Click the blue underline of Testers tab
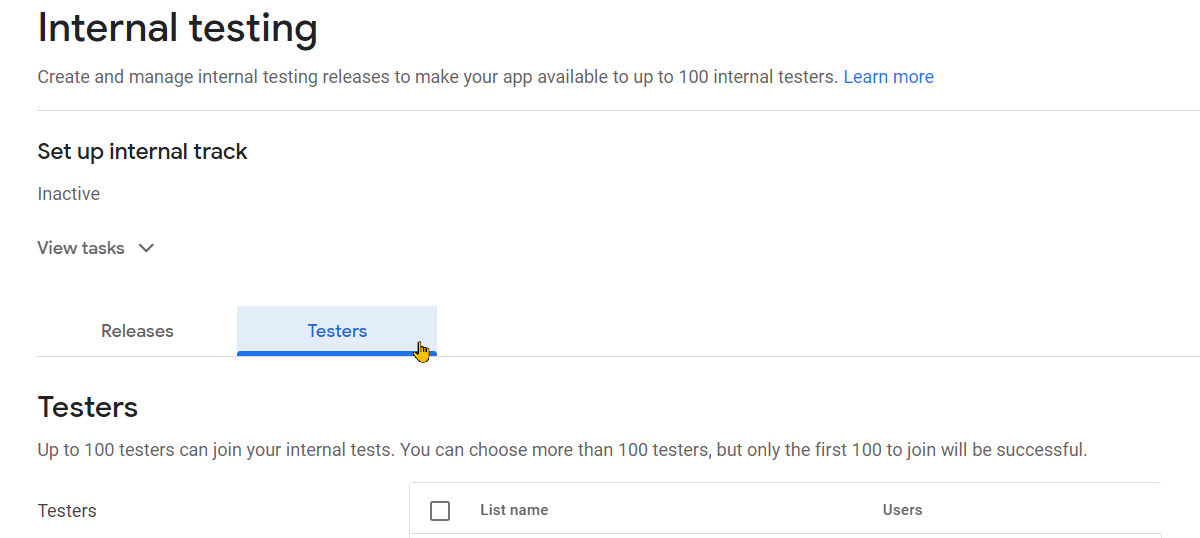 tap(337, 353)
